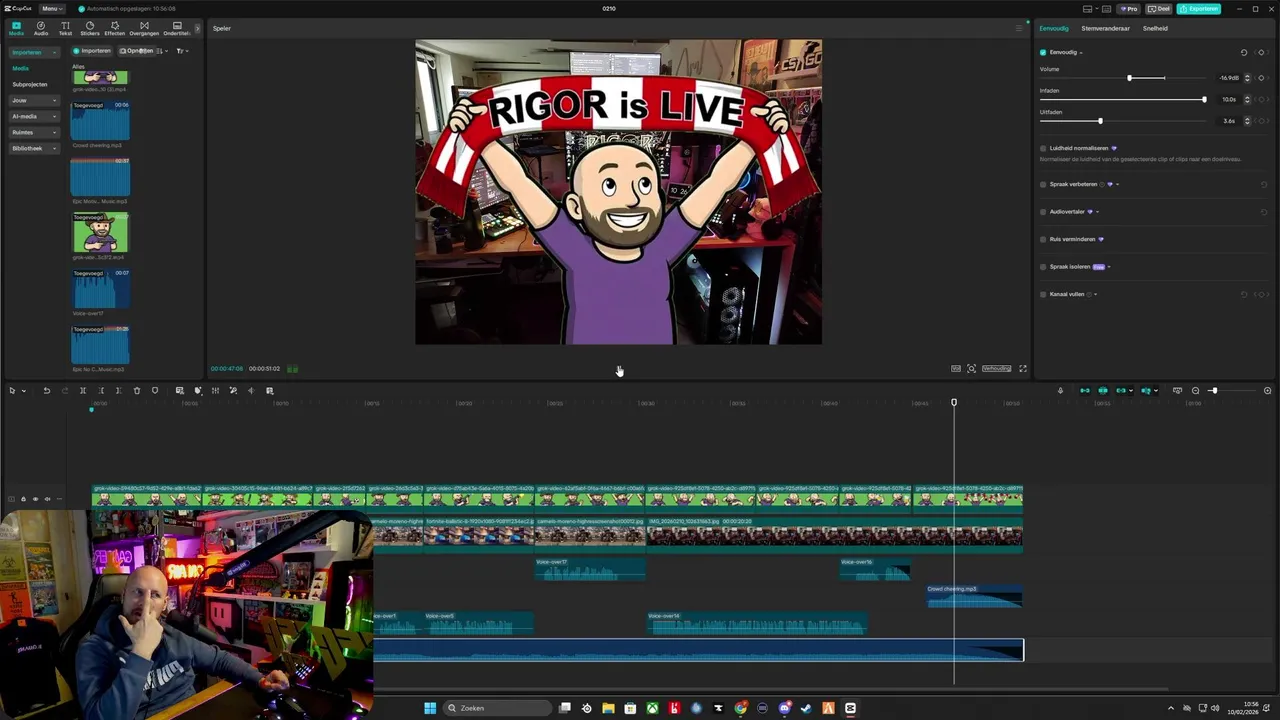Viewport: 1280px width, 720px height.
Task: Open the Stickers panel
Action: pos(90,28)
